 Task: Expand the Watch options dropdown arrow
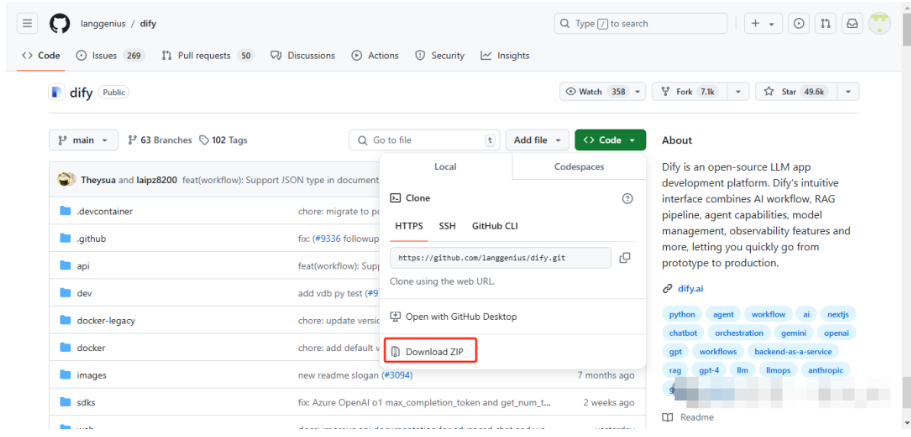pos(639,92)
